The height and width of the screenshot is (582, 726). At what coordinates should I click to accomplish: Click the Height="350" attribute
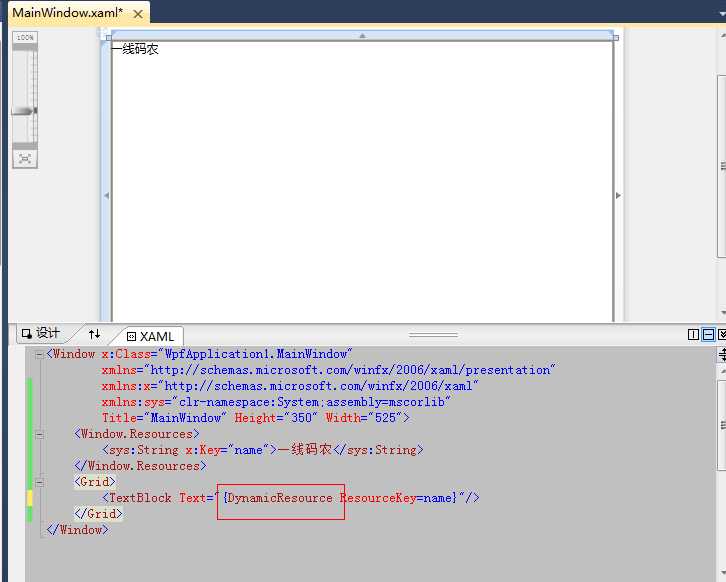tap(276, 418)
